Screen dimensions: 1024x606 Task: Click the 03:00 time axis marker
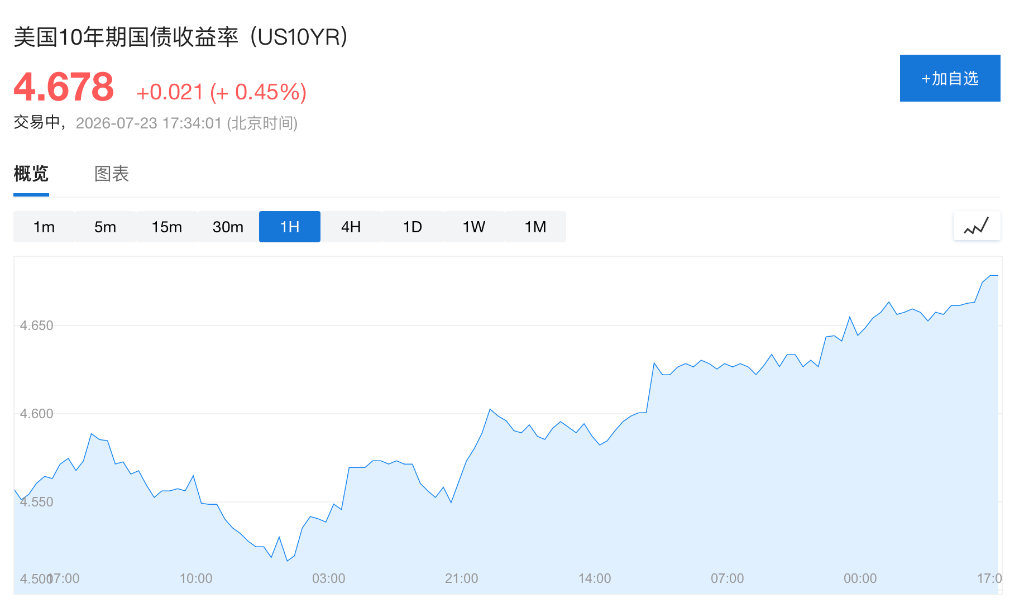pyautogui.click(x=328, y=579)
